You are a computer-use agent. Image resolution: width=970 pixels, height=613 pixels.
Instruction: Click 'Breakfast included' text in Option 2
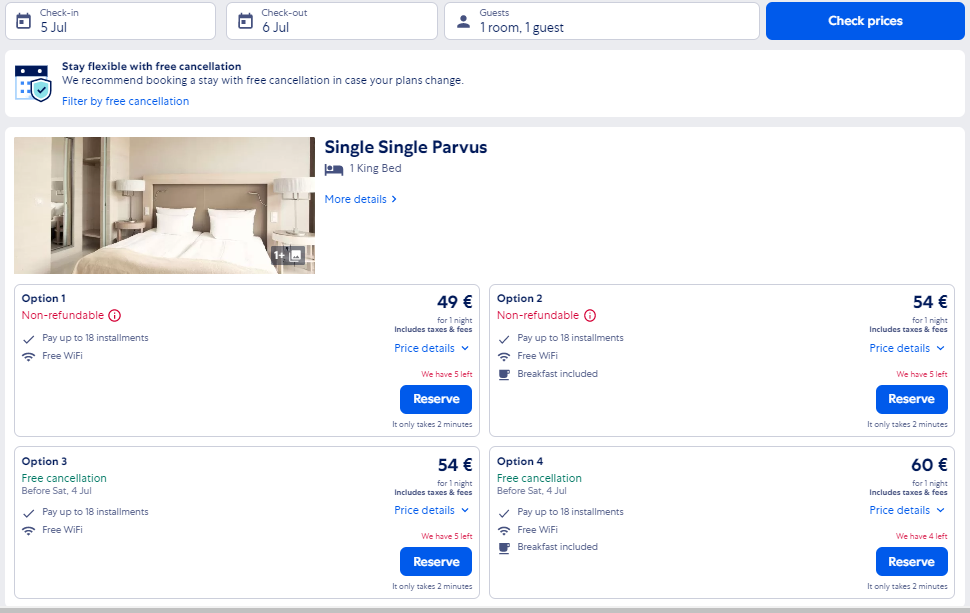point(557,374)
